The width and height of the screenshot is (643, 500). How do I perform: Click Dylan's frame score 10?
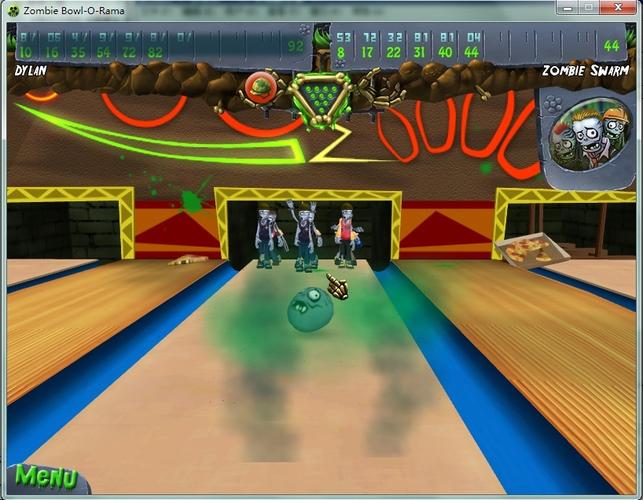click(x=25, y=53)
